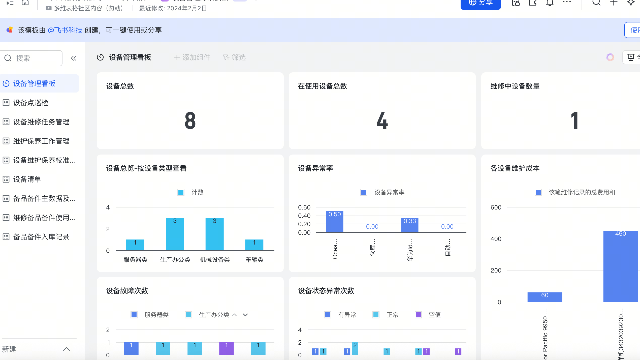Click the grid icon beside 备品备件入库记录
This screenshot has width=640, height=360.
[x=6, y=237]
